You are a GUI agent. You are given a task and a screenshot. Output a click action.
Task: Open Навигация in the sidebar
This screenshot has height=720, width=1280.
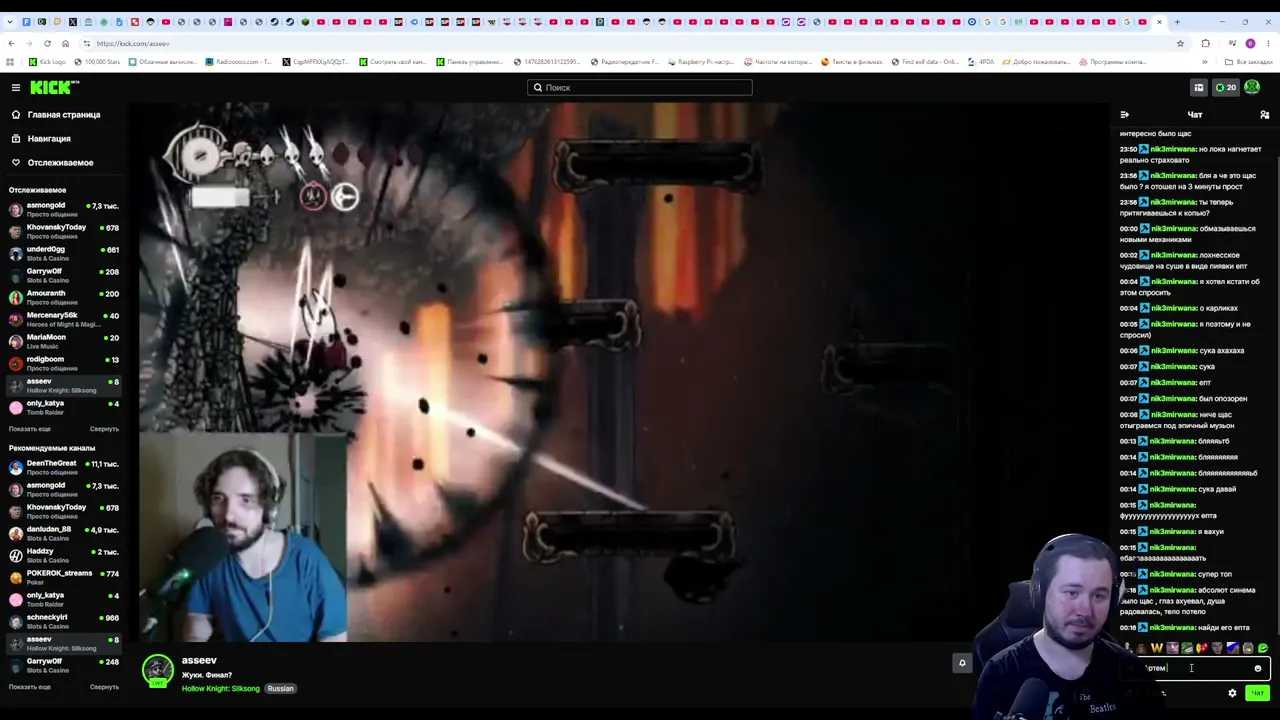[49, 139]
